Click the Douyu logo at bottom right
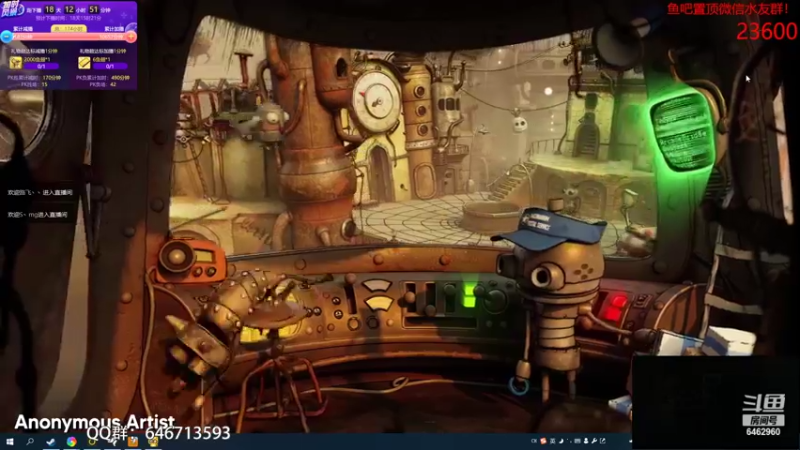800x450 pixels. [x=763, y=404]
